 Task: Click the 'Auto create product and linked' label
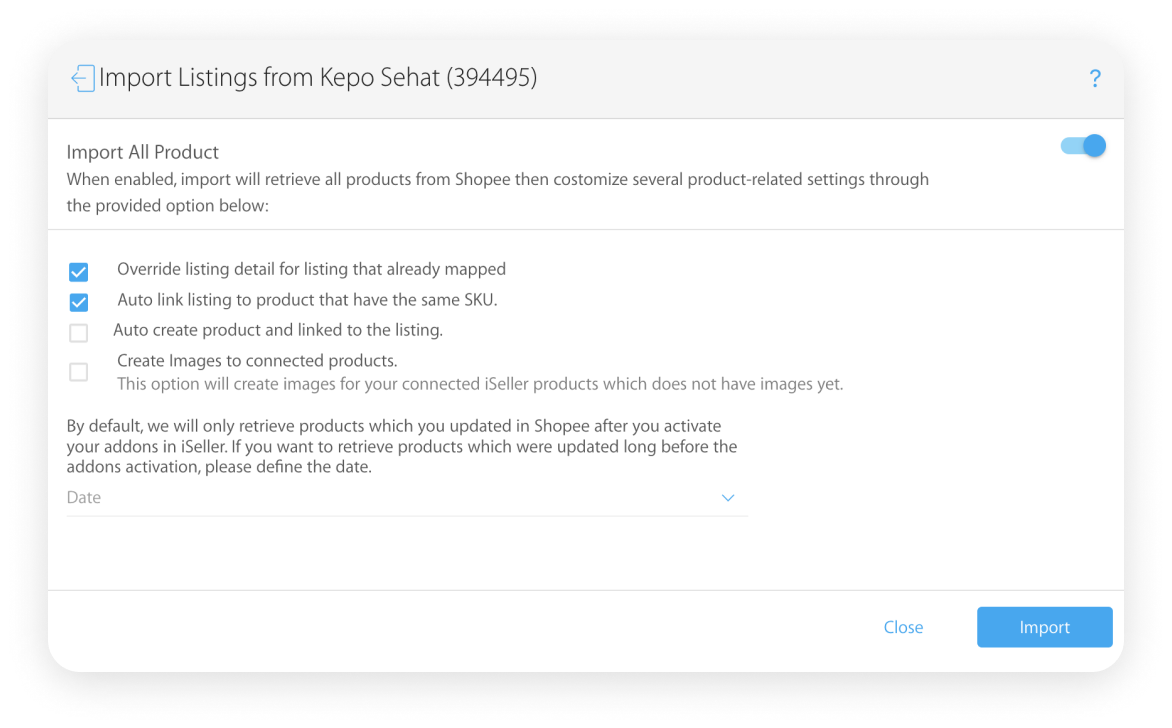[278, 330]
